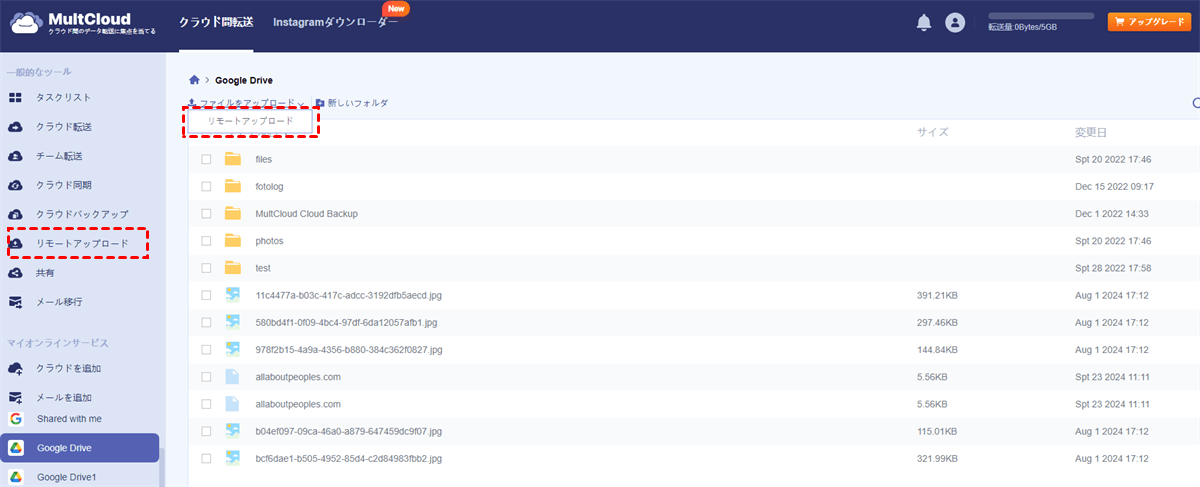Click the 転送量:0Bytes/5GB text
Image resolution: width=1200 pixels, height=487 pixels.
tap(1022, 27)
